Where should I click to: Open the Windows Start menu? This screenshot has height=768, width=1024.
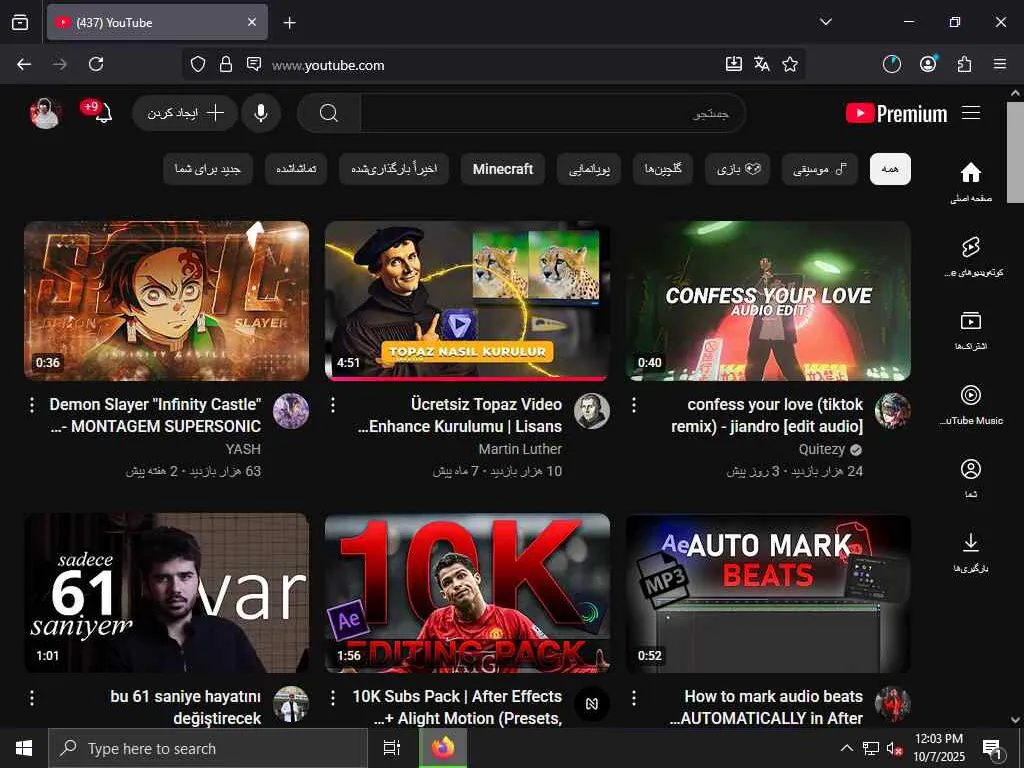24,748
